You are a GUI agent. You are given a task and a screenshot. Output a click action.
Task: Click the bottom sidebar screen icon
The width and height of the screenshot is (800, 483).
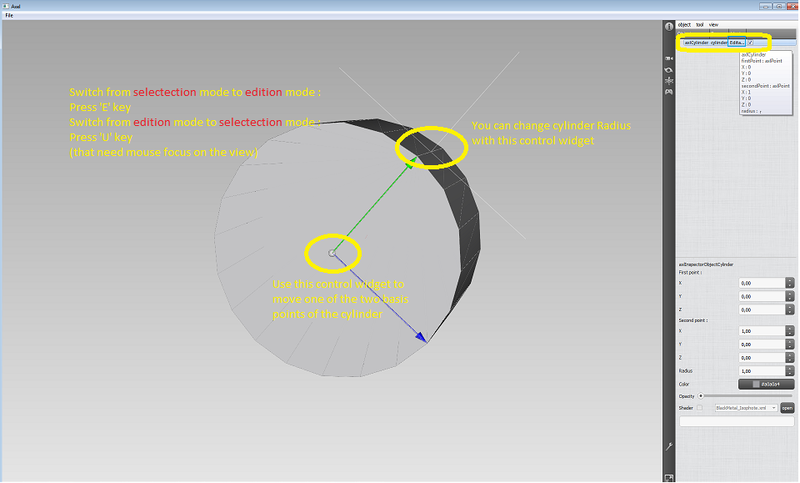(669, 478)
